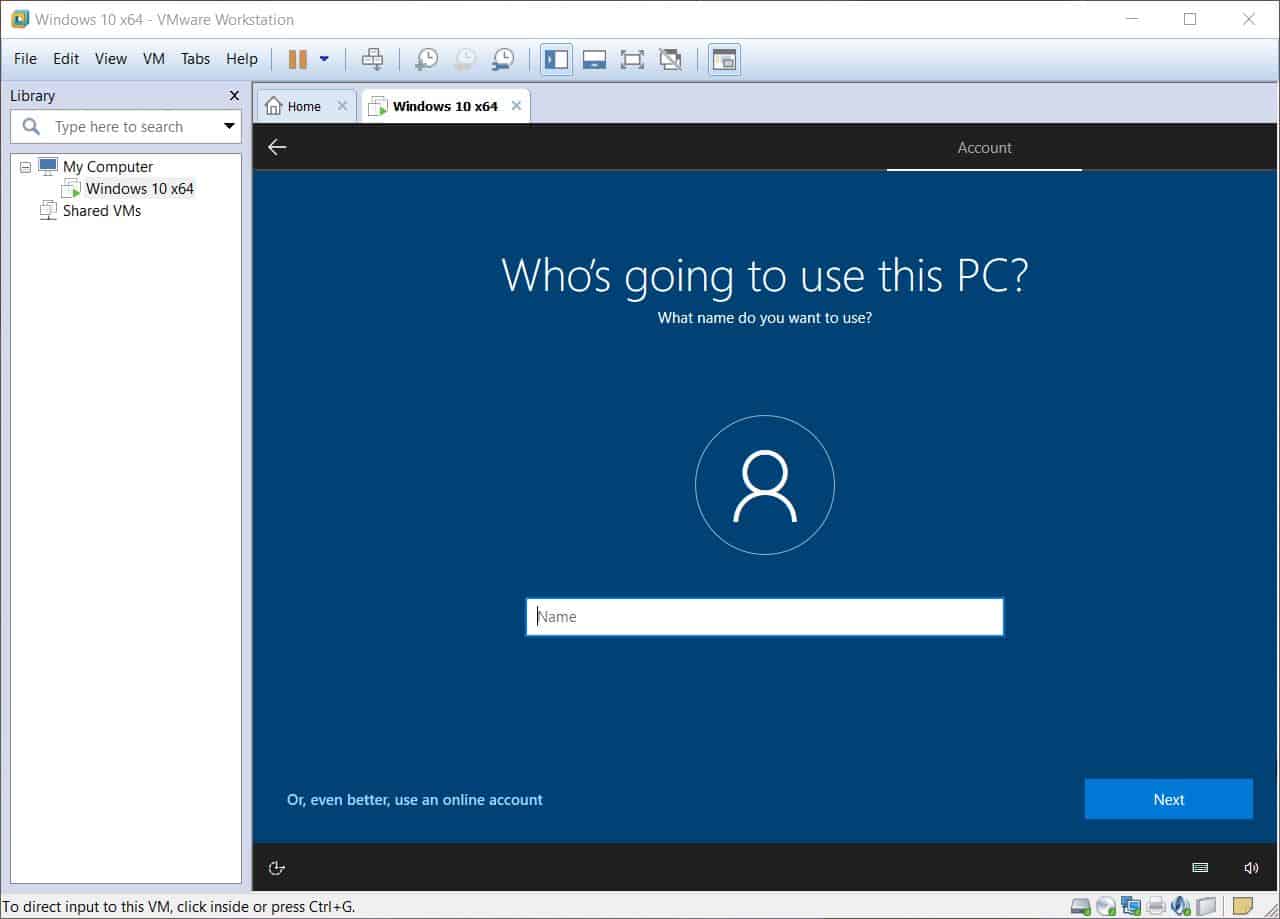Image resolution: width=1280 pixels, height=919 pixels.
Task: Click the hard disk status icon
Action: point(1081,907)
